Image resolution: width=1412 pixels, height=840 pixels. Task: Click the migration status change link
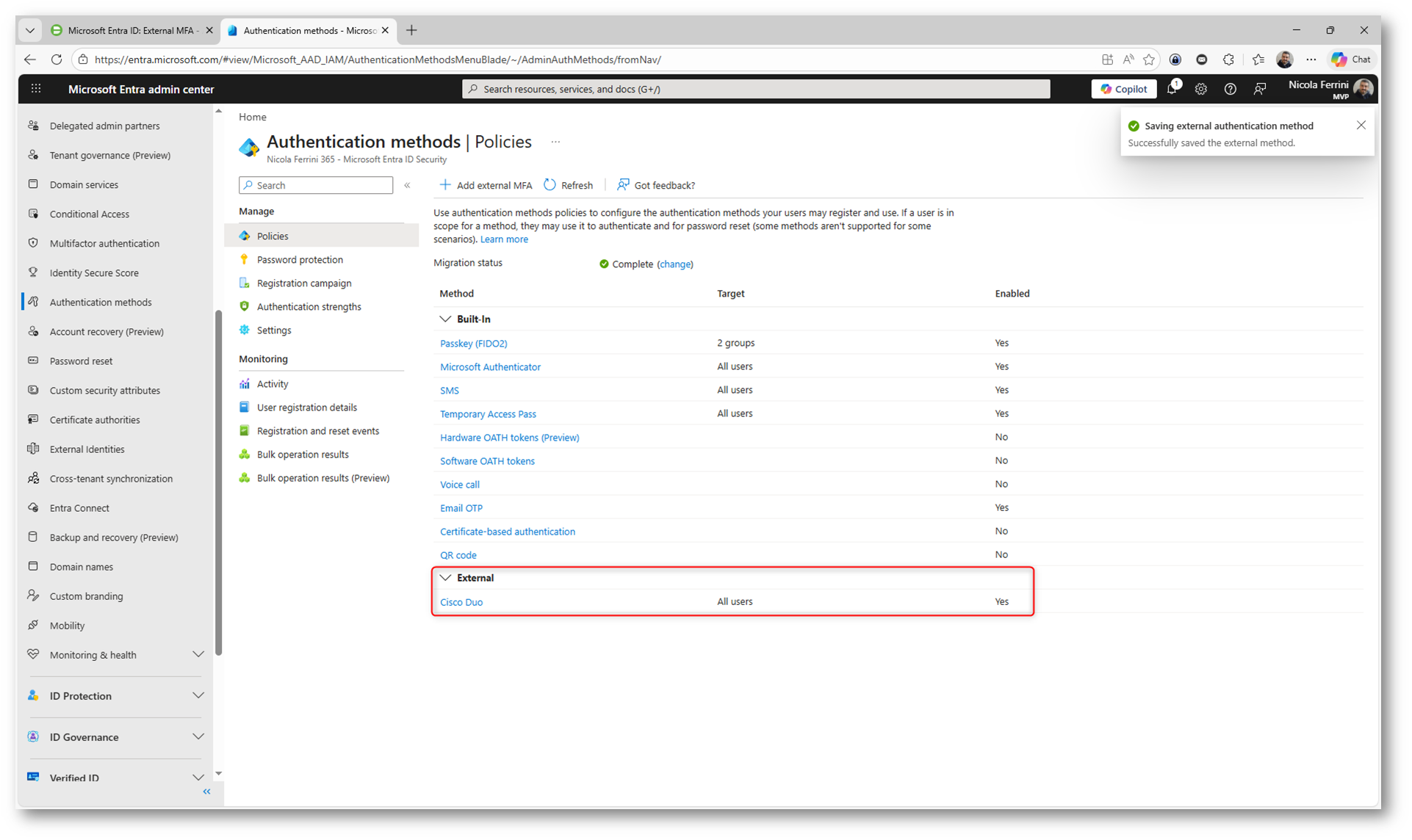coord(674,264)
